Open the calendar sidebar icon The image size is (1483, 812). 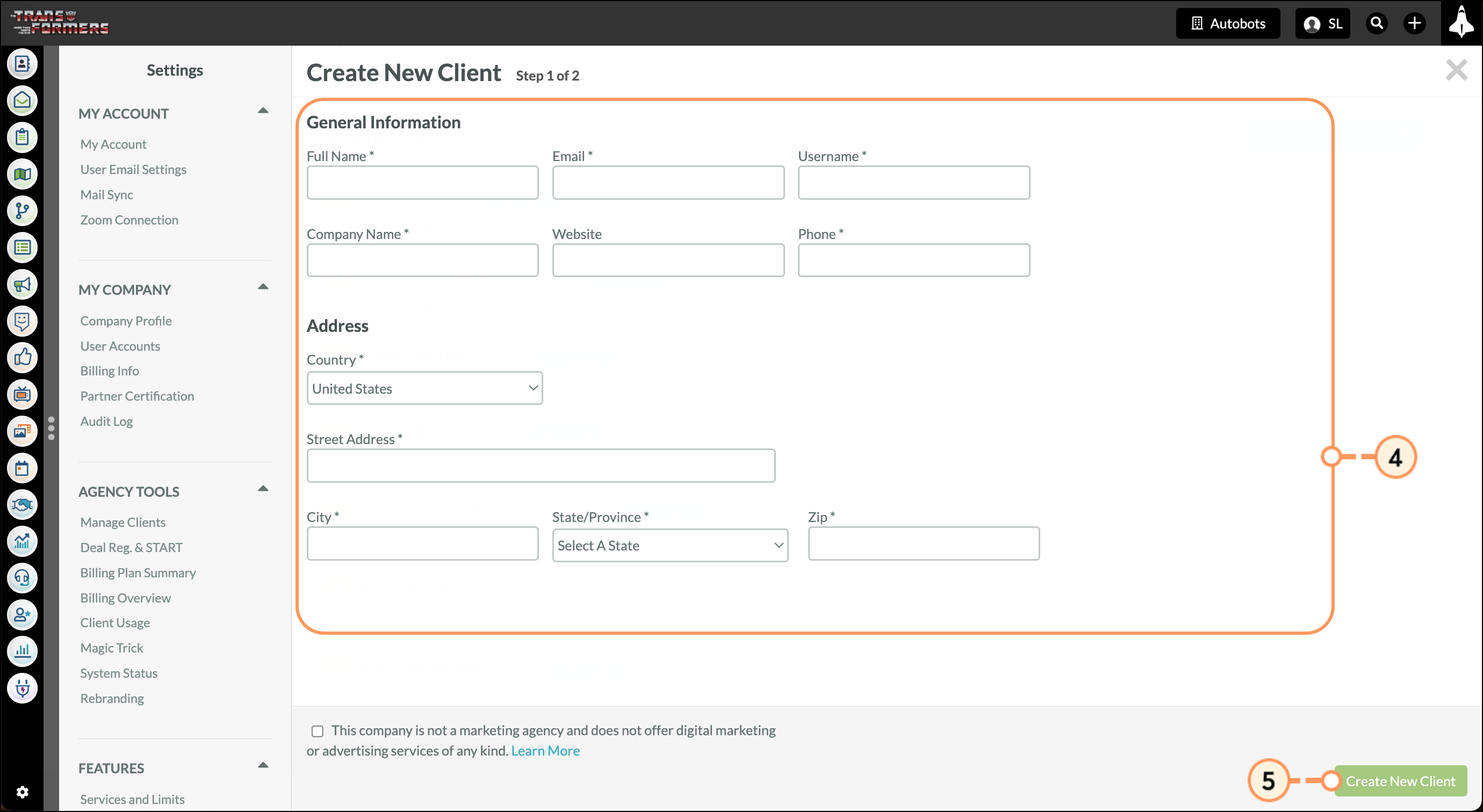click(x=22, y=468)
